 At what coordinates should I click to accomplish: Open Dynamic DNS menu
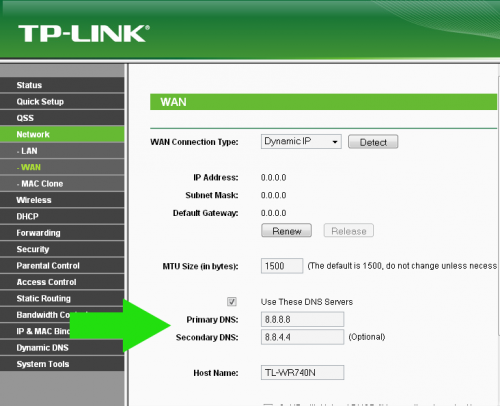62,348
